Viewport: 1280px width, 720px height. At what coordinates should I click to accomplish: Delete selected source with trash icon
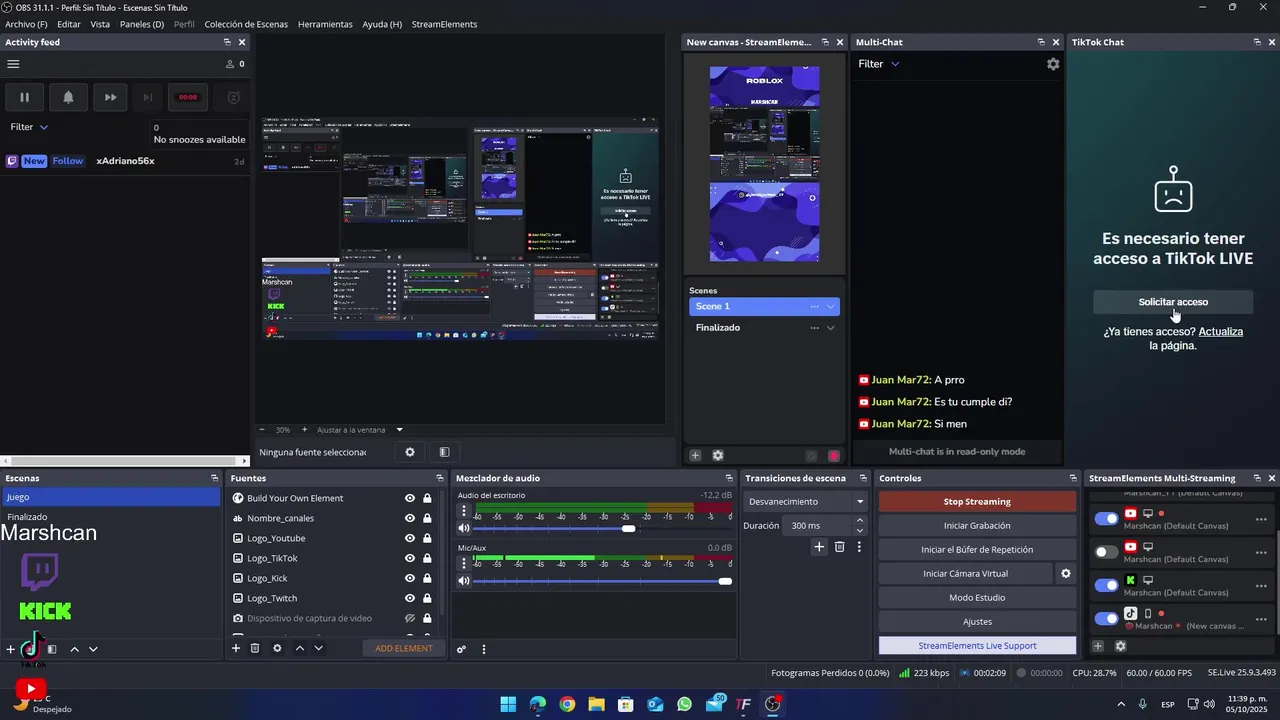pos(255,648)
